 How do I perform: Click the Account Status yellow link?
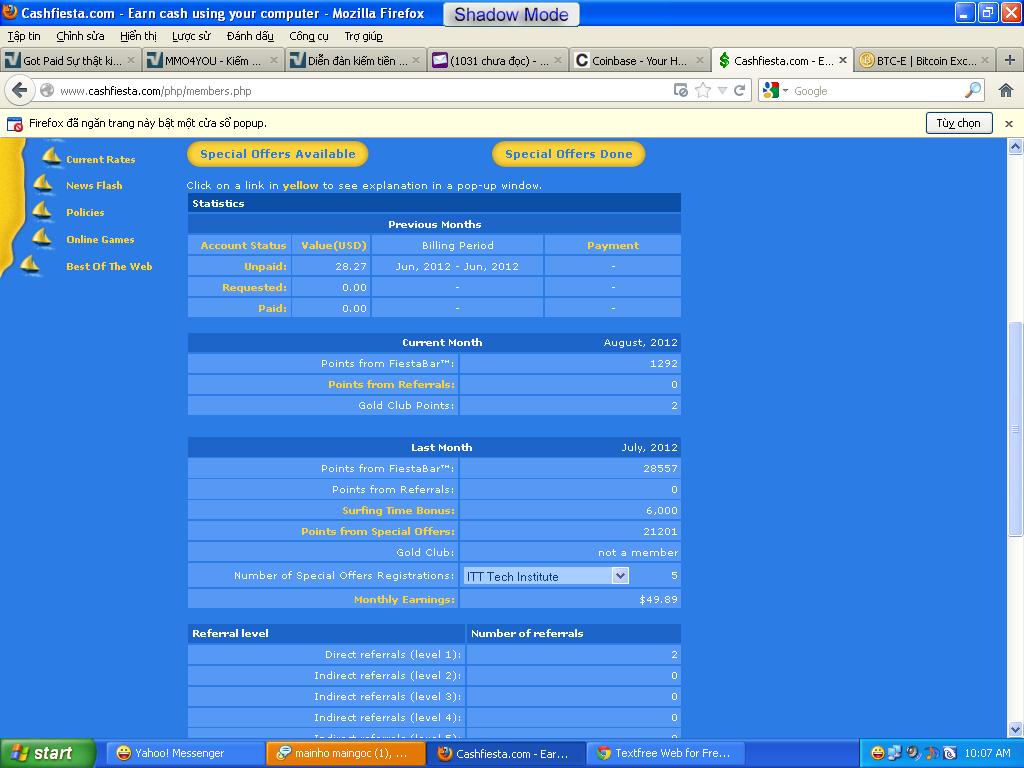pyautogui.click(x=243, y=246)
